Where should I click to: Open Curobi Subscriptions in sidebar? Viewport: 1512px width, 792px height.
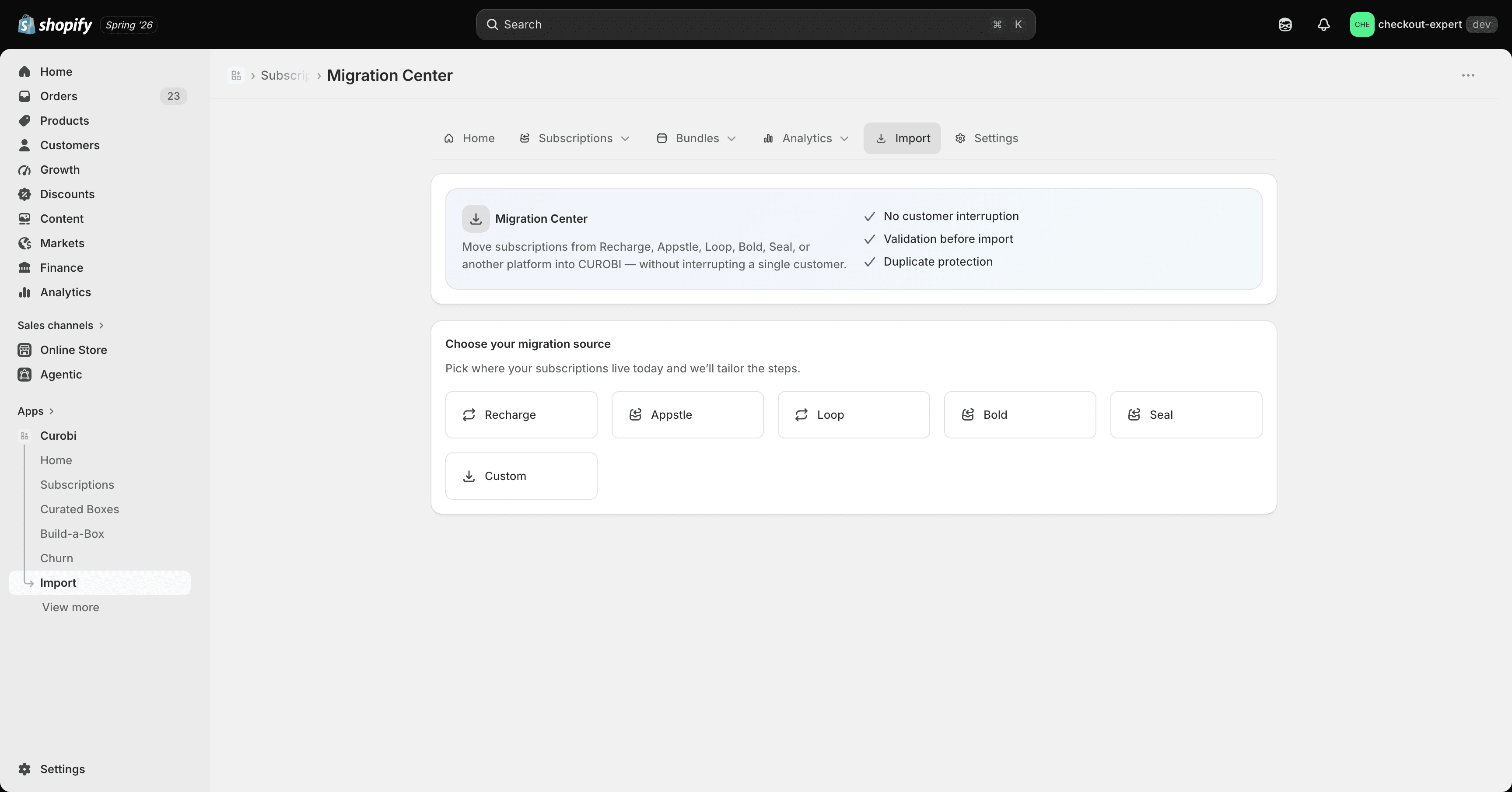coord(77,485)
